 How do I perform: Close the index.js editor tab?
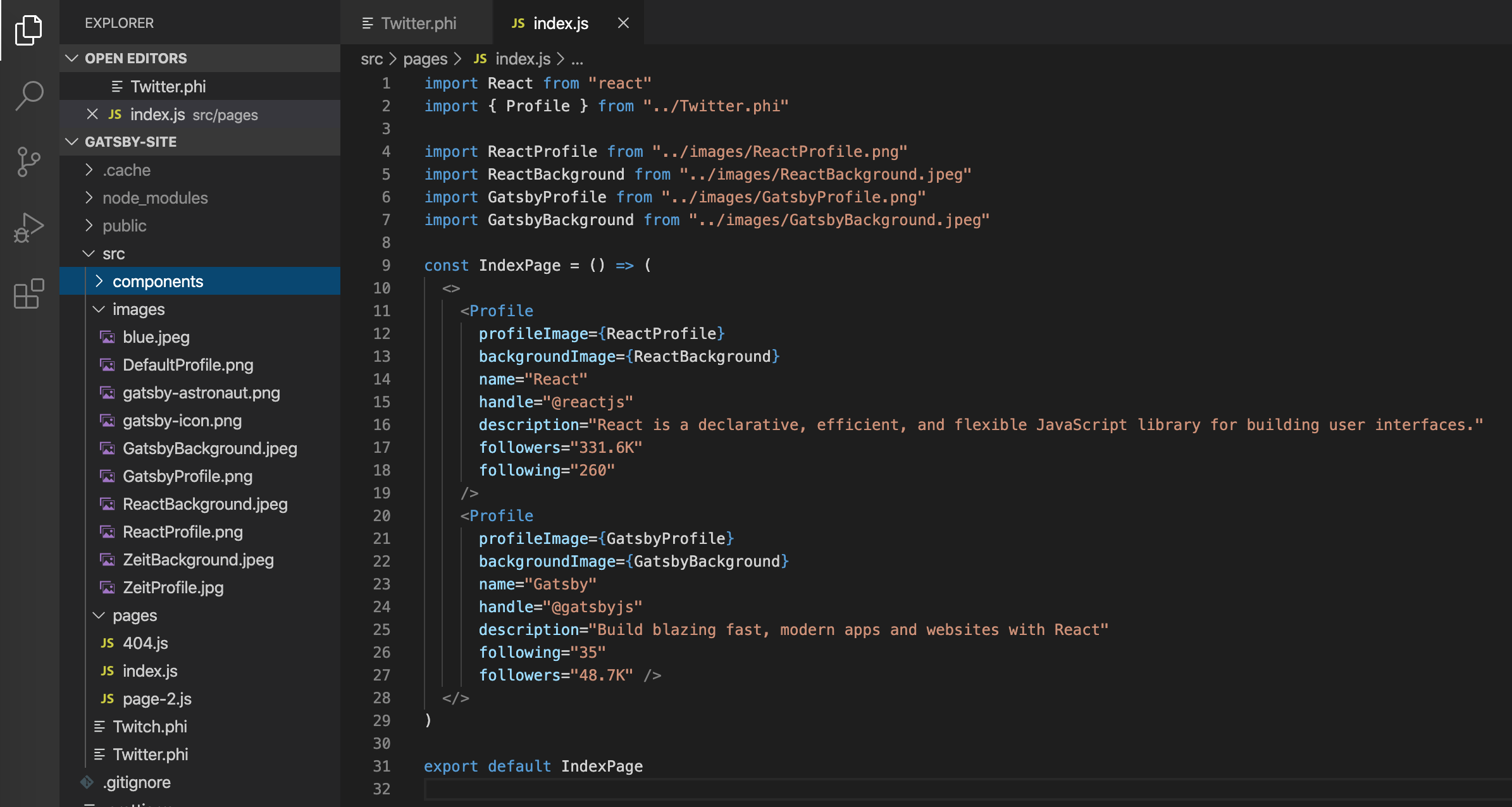tap(623, 23)
